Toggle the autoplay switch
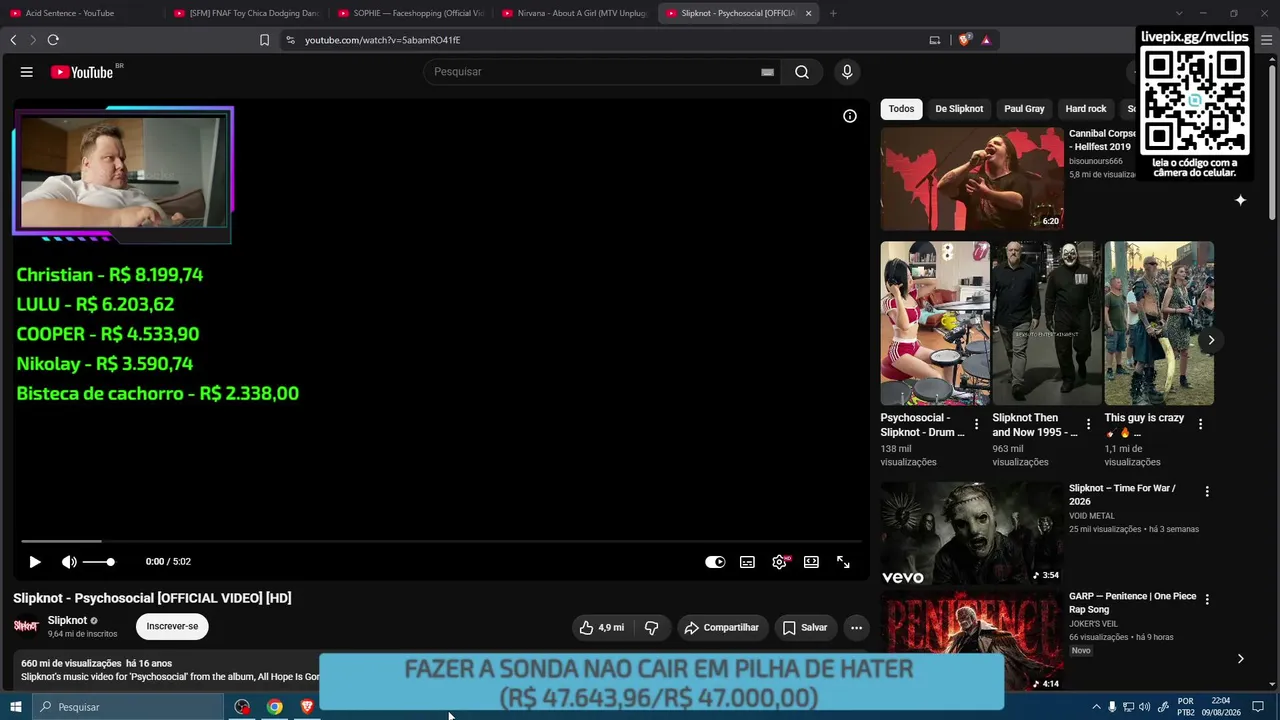The image size is (1280, 720). (x=715, y=562)
